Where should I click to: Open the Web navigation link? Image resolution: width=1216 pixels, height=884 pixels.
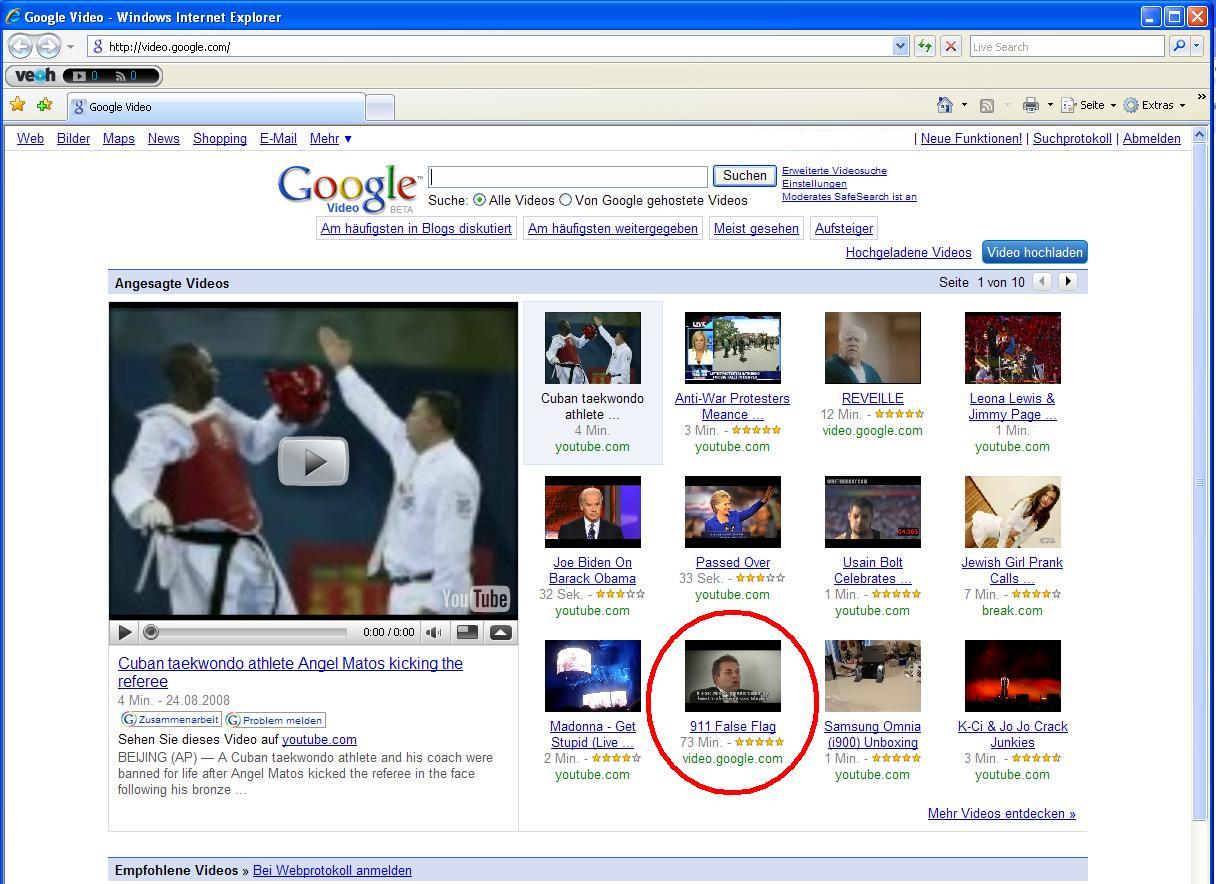pos(30,138)
